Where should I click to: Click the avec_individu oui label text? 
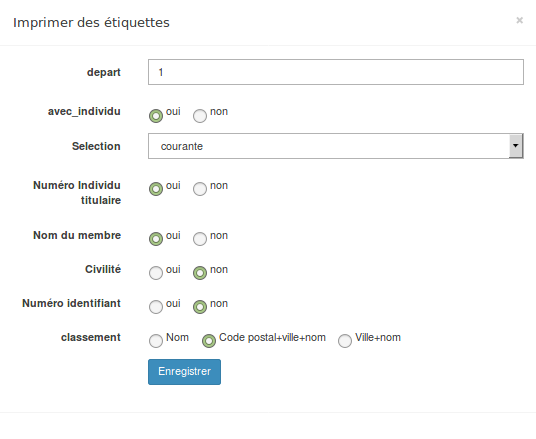[173, 111]
